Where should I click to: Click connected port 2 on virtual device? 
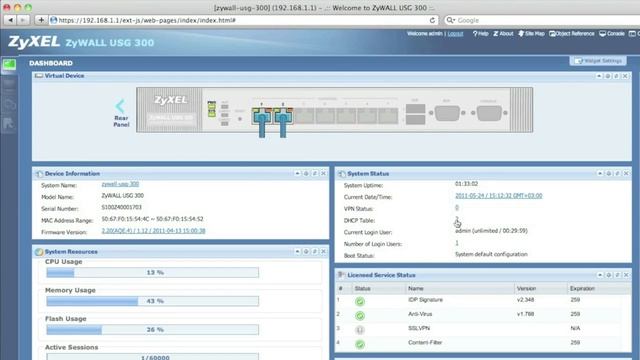[x=283, y=116]
